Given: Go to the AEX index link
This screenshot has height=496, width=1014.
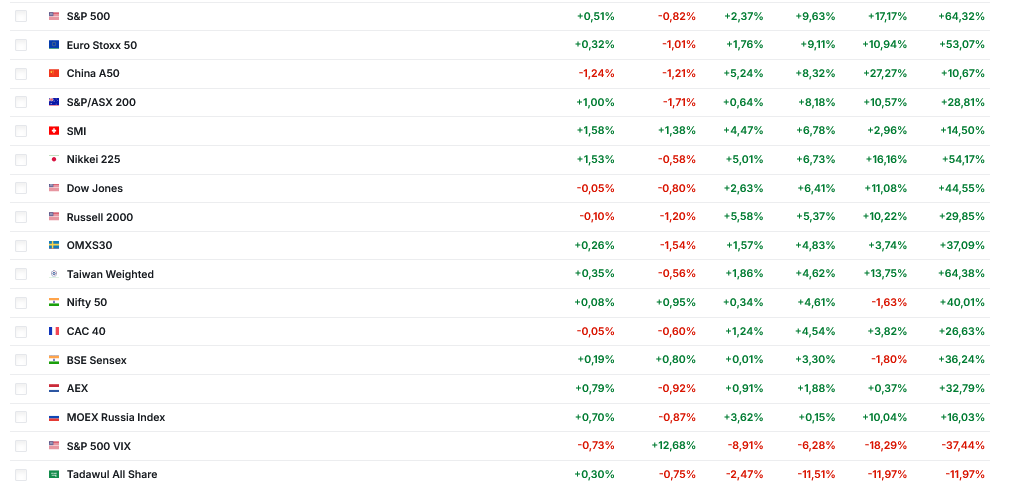Looking at the screenshot, I should 77,388.
